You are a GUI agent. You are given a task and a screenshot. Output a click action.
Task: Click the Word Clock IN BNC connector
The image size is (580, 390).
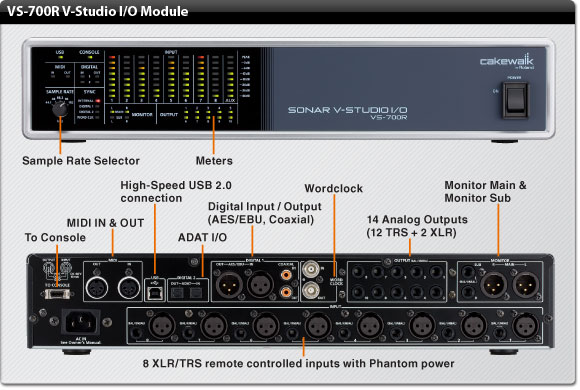pyautogui.click(x=311, y=270)
